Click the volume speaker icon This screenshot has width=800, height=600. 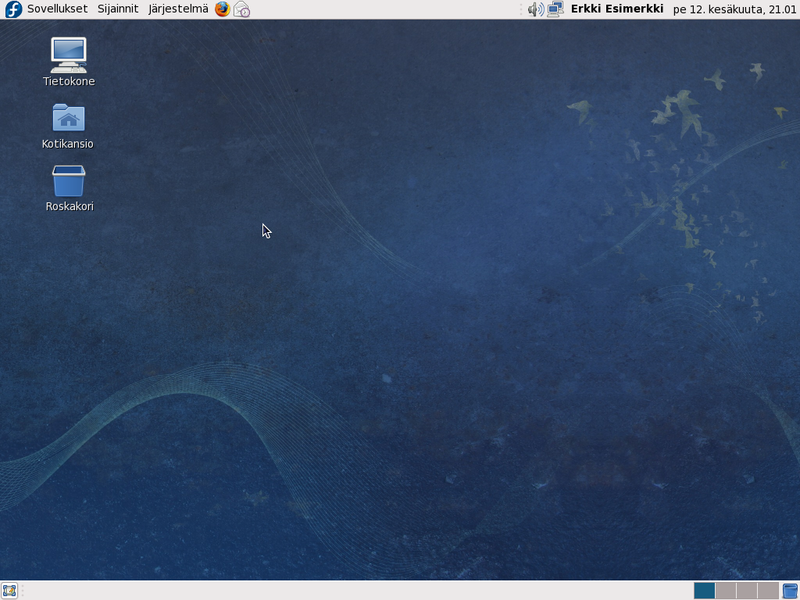point(535,9)
